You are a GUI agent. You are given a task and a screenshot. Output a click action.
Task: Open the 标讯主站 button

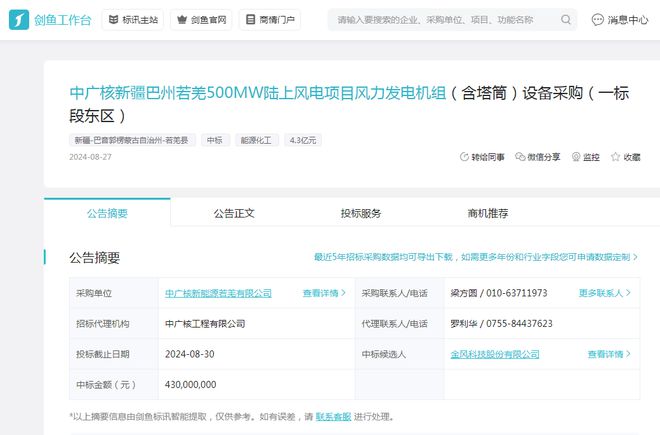pyautogui.click(x=133, y=20)
